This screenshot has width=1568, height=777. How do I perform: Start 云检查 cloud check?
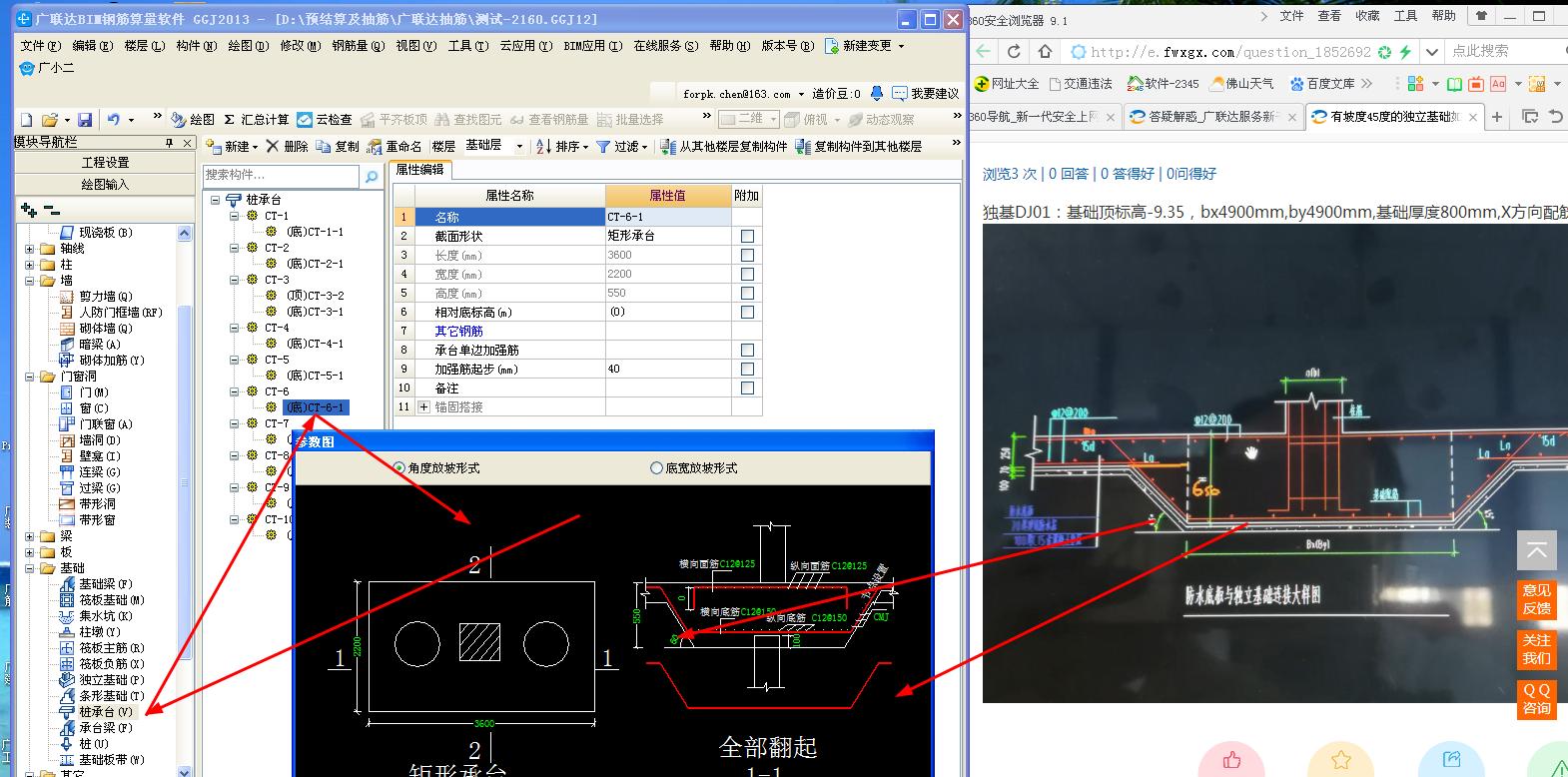click(x=325, y=120)
